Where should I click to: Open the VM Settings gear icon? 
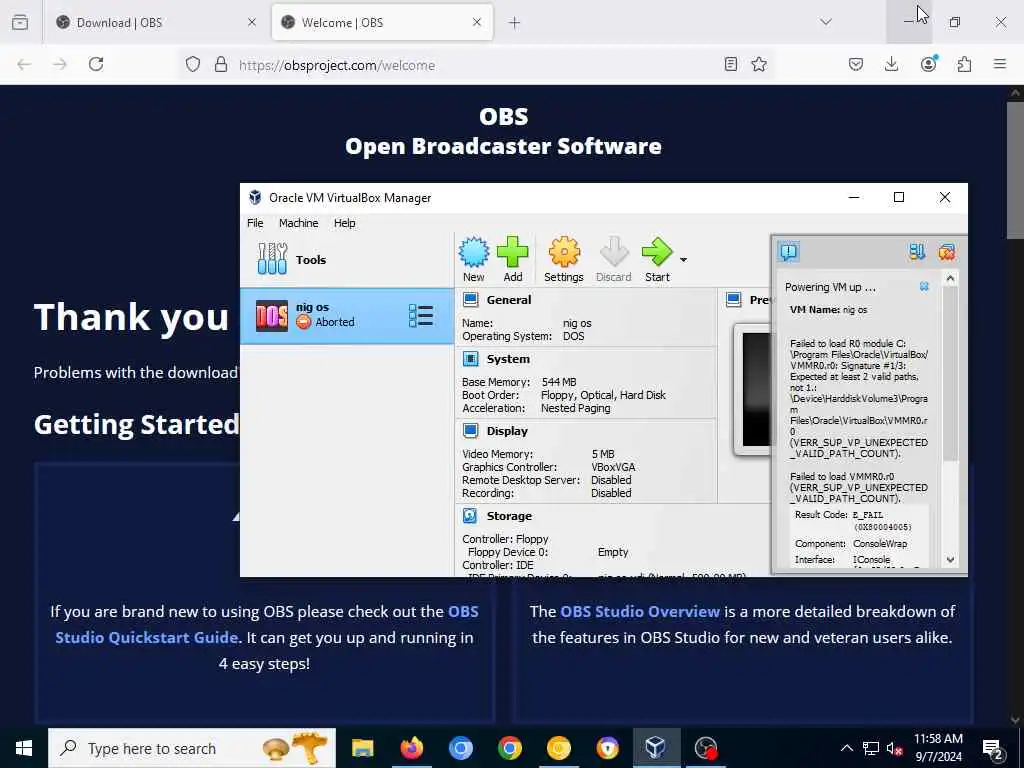pyautogui.click(x=564, y=252)
